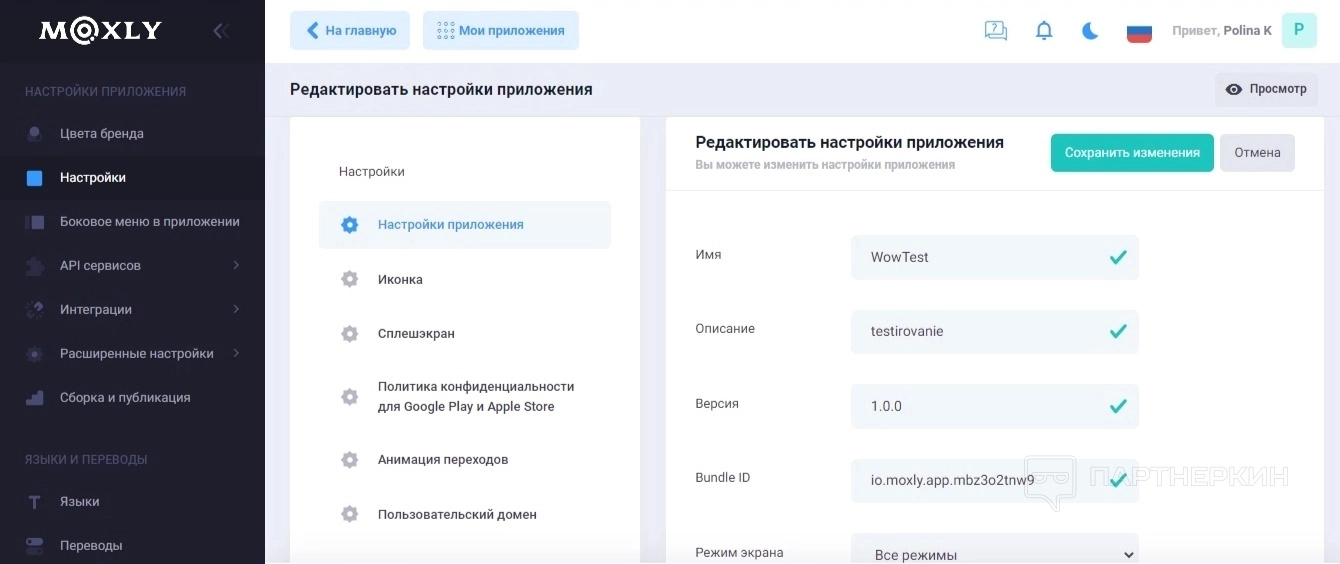The height and width of the screenshot is (564, 1340).
Task: Open Russian flag language selector
Action: (1139, 31)
